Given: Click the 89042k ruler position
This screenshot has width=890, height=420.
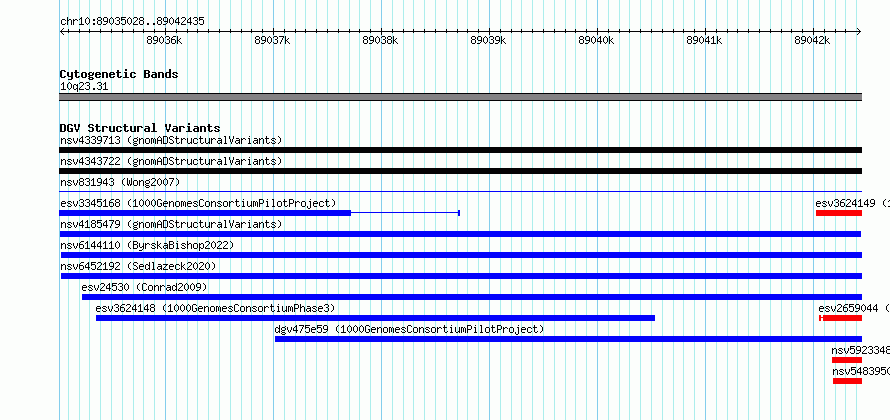Looking at the screenshot, I should 812,40.
